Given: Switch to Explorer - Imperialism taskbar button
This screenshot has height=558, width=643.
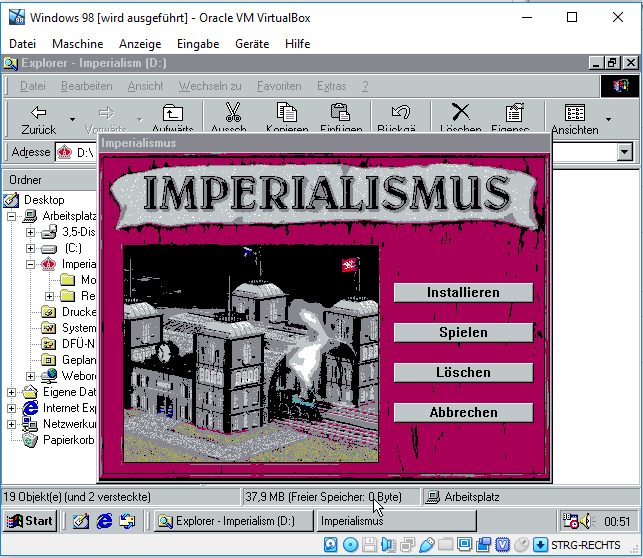Looking at the screenshot, I should [x=233, y=521].
